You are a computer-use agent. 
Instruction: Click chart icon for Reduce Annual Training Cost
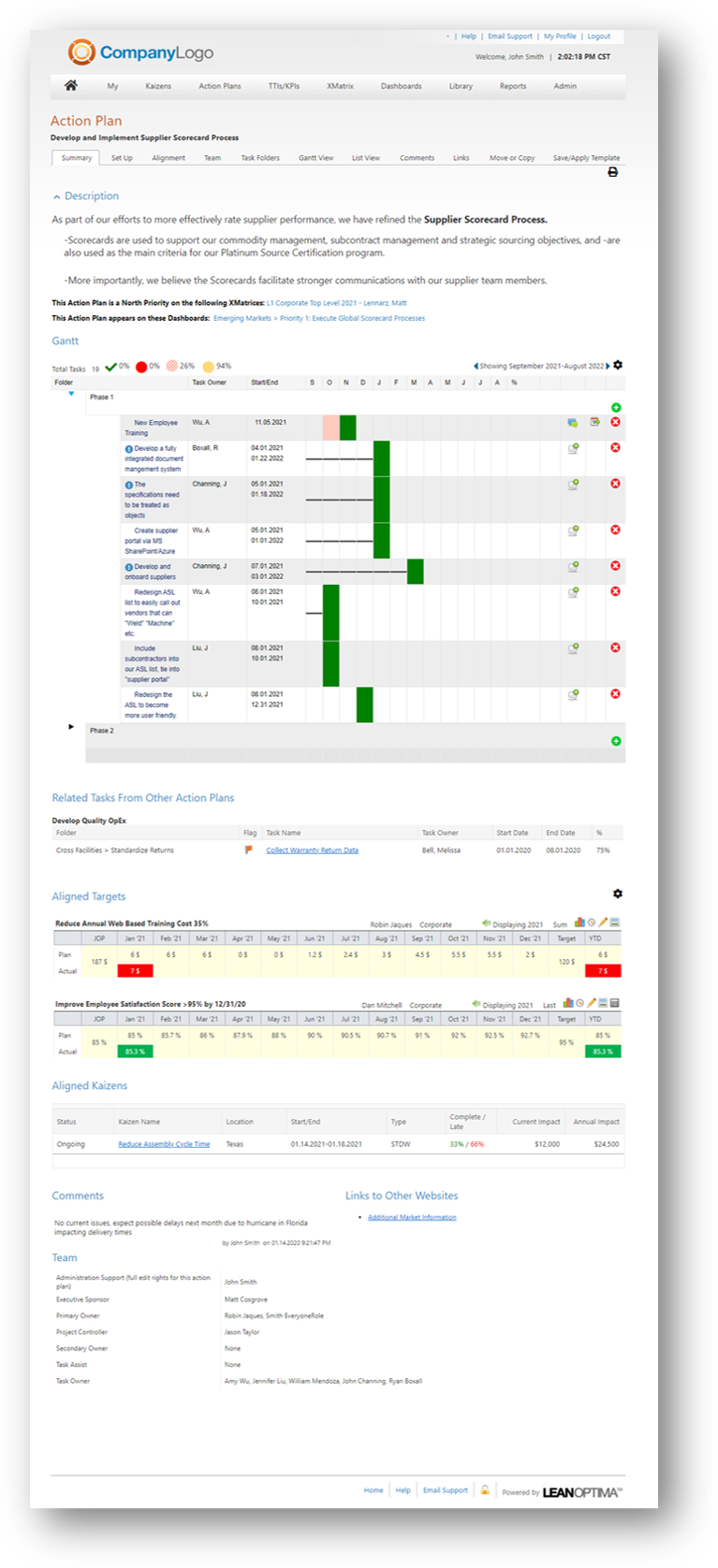pyautogui.click(x=579, y=923)
